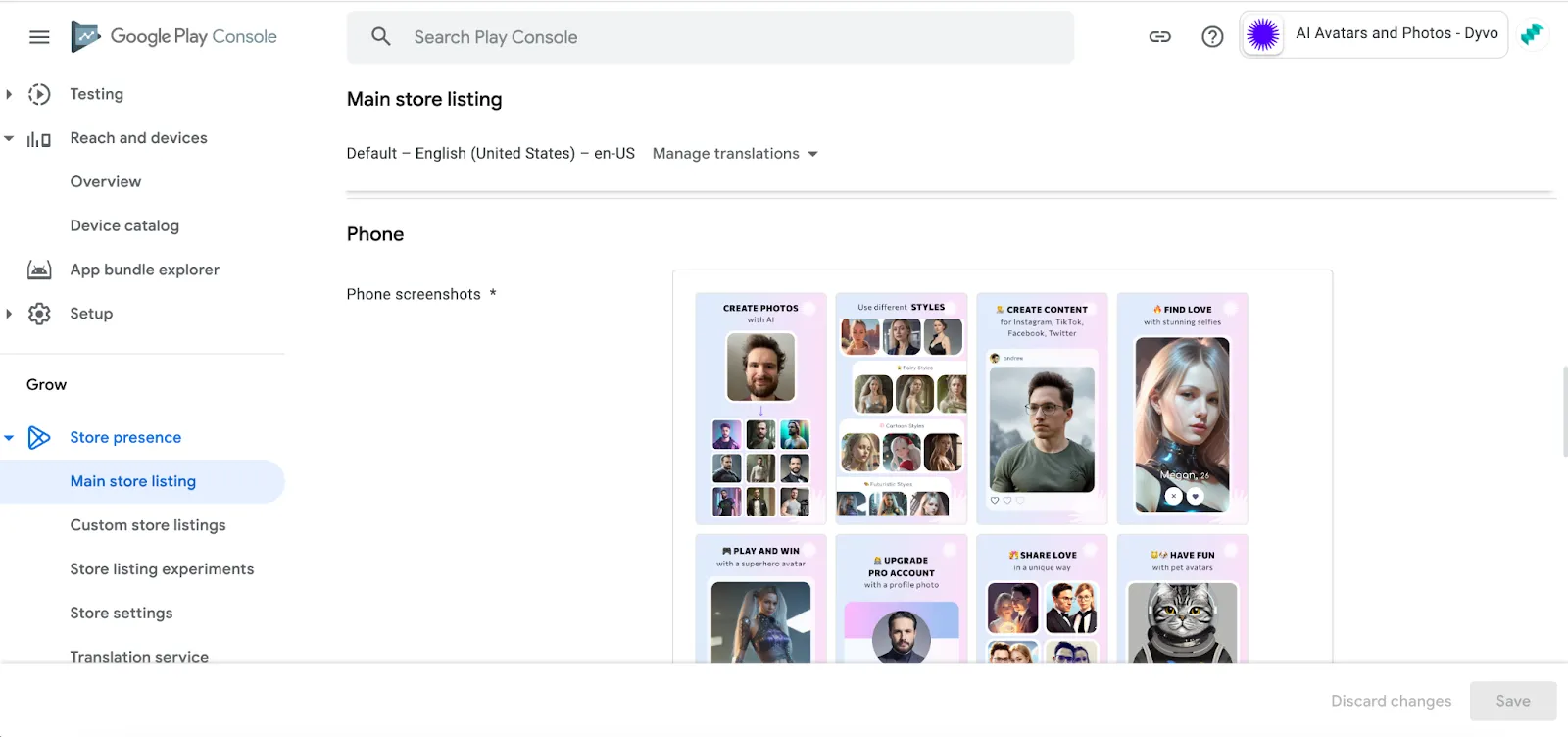Collapse the Reach and devices section
1568x737 pixels.
click(9, 138)
